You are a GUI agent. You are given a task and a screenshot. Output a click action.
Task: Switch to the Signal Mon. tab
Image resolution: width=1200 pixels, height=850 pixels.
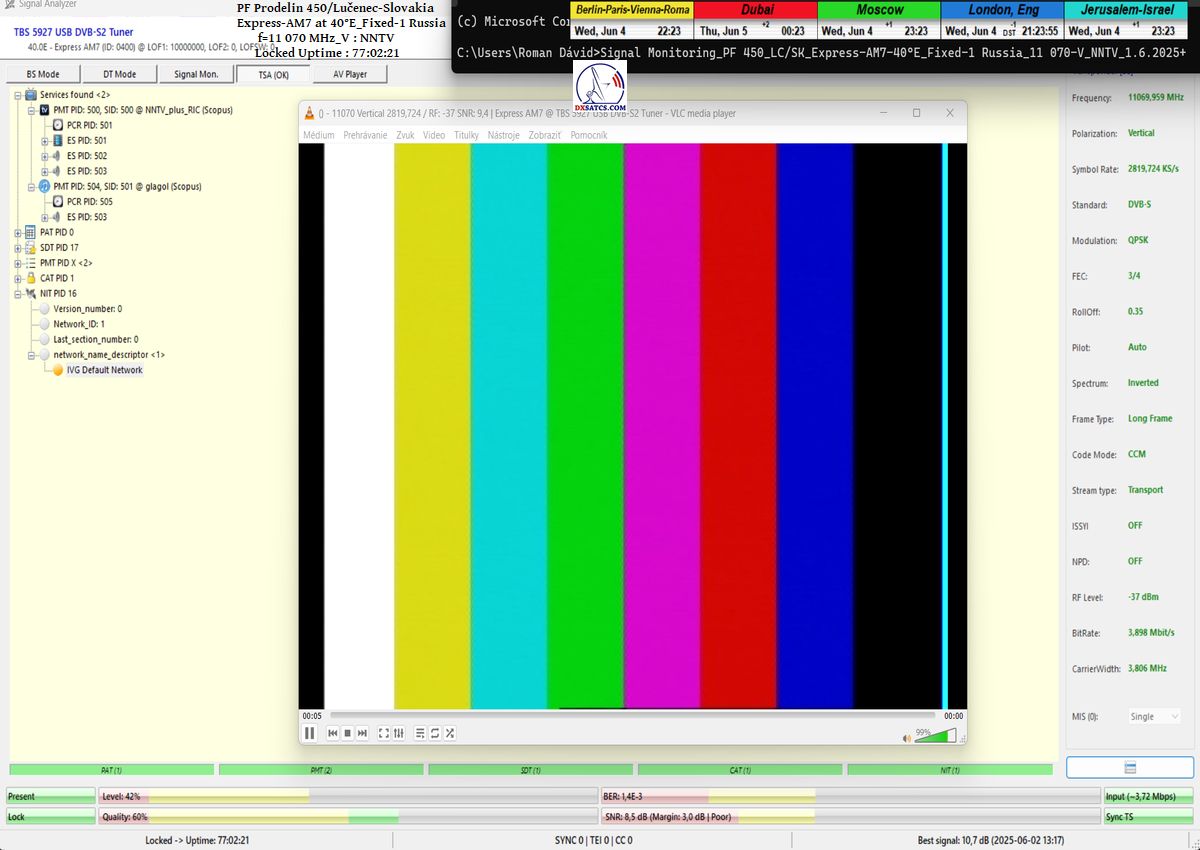(197, 74)
